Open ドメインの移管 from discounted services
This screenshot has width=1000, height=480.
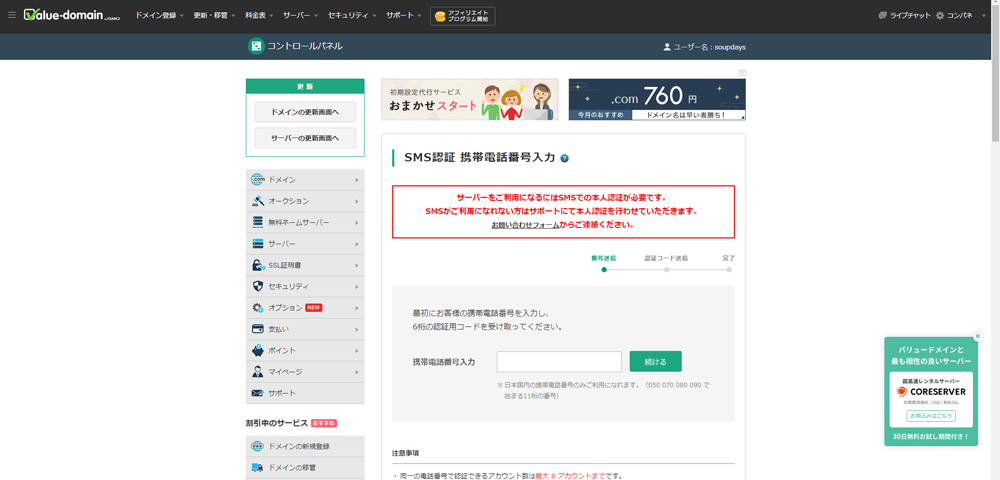pyautogui.click(x=305, y=467)
